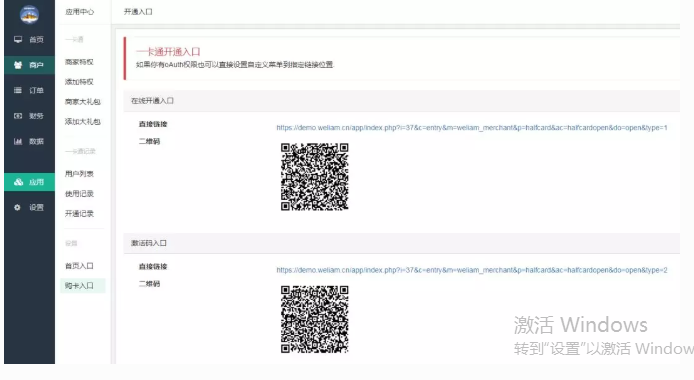The width and height of the screenshot is (694, 380).
Task: Open the type=1 direct link URL
Action: point(472,128)
